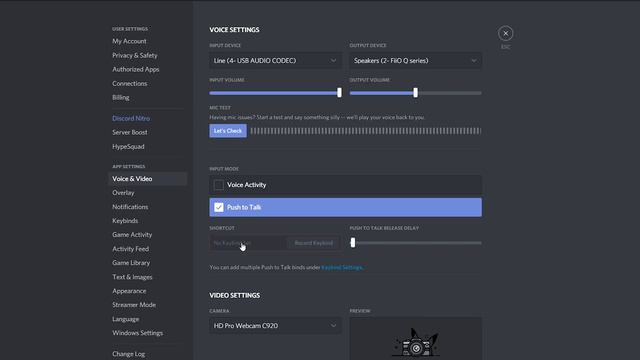Open the Change Log

129,354
